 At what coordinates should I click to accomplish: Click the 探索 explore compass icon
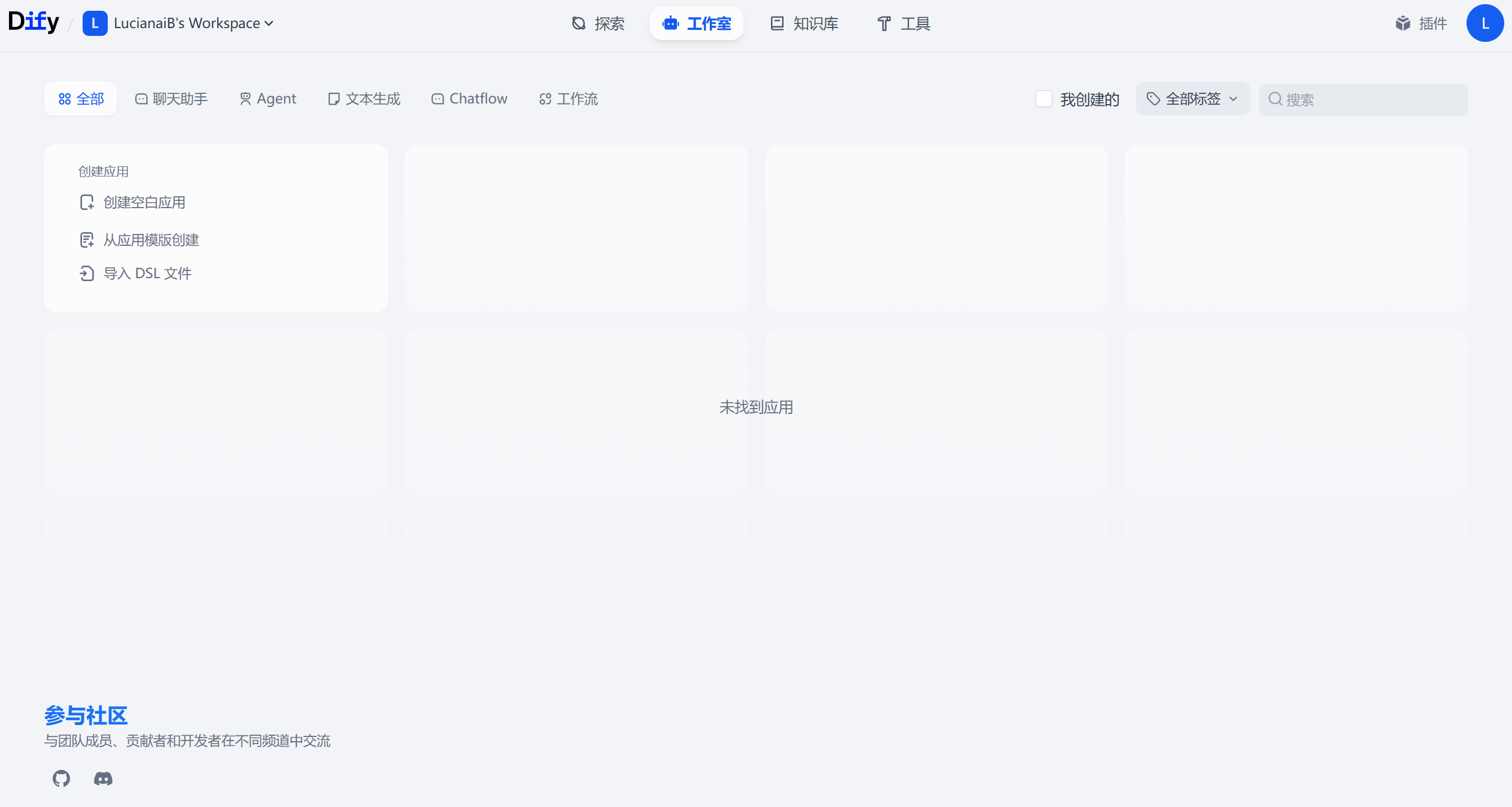pos(578,23)
